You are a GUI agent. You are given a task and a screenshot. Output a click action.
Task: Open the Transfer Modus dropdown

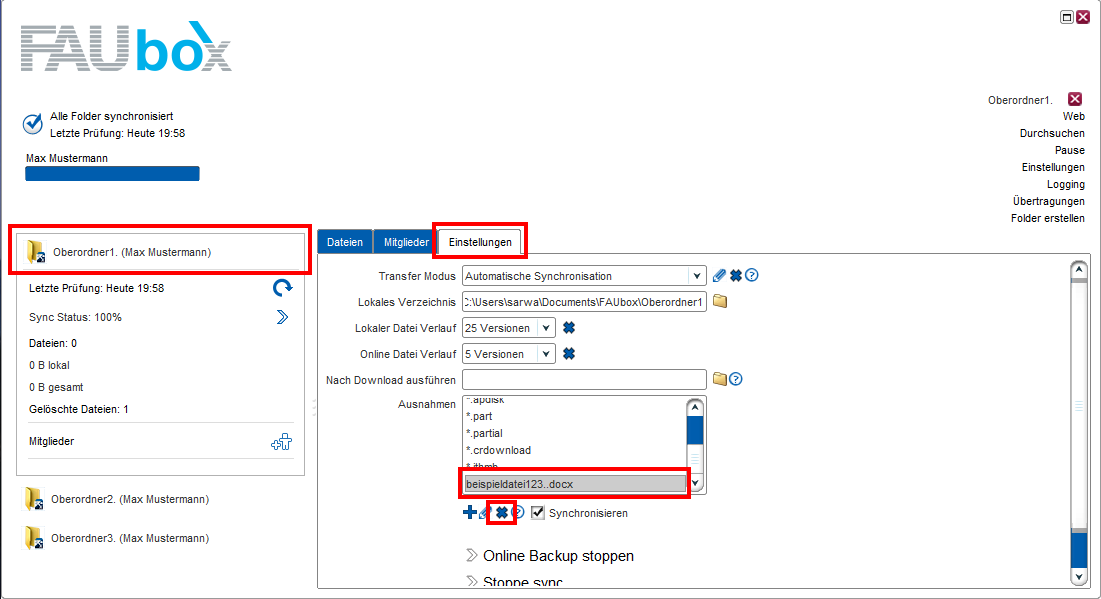[x=697, y=276]
